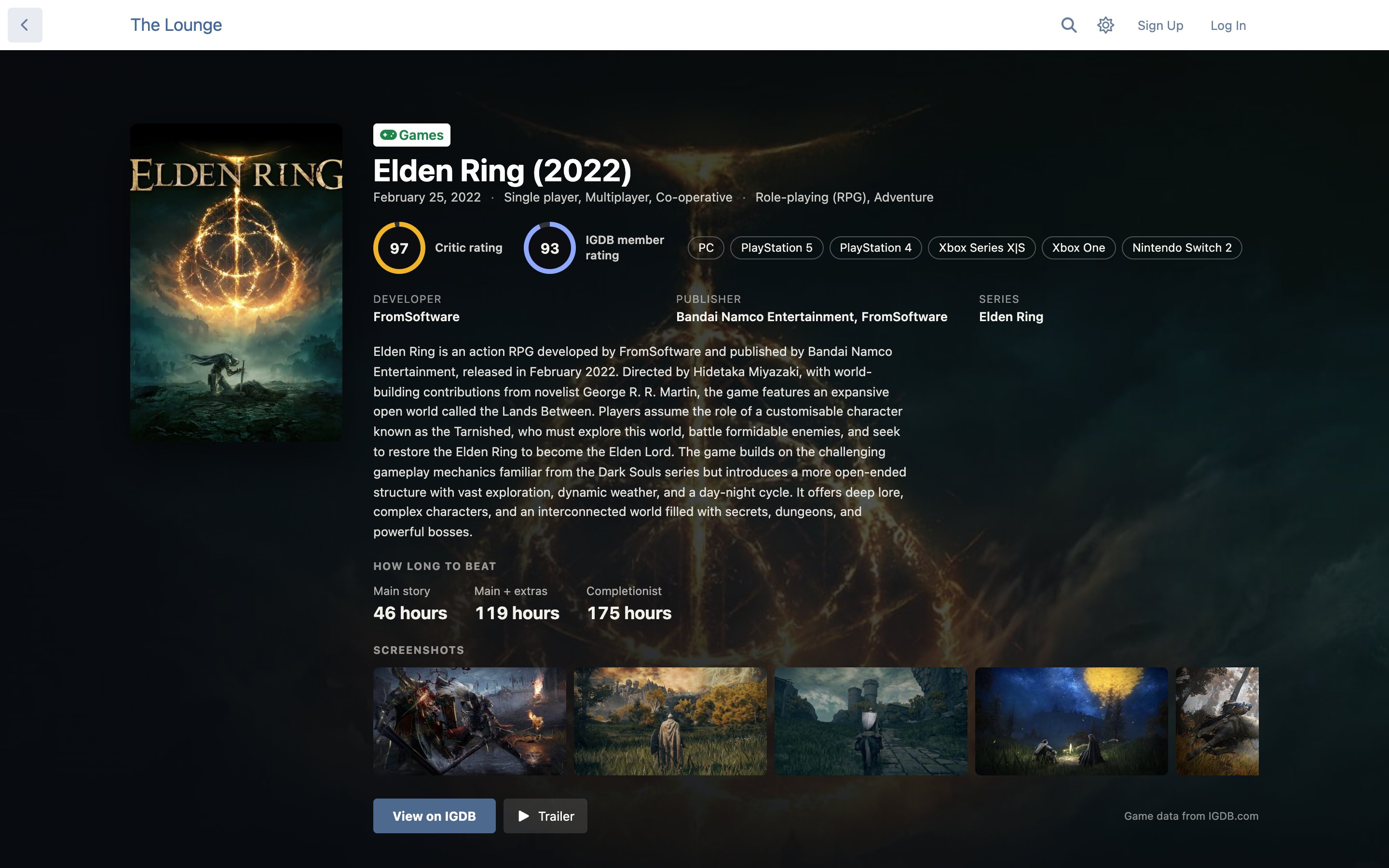Open settings via the gear icon
Screen dimensions: 1389x868
(x=1105, y=25)
